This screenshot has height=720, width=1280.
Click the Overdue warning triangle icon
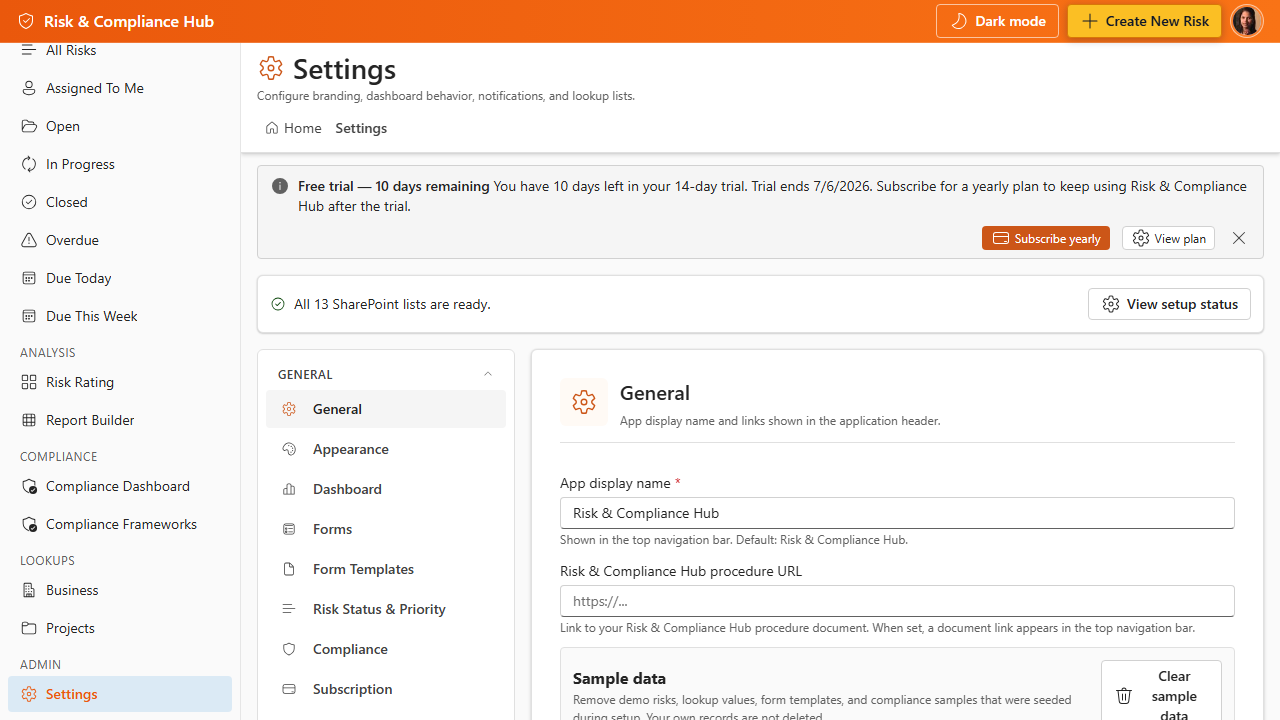point(29,240)
